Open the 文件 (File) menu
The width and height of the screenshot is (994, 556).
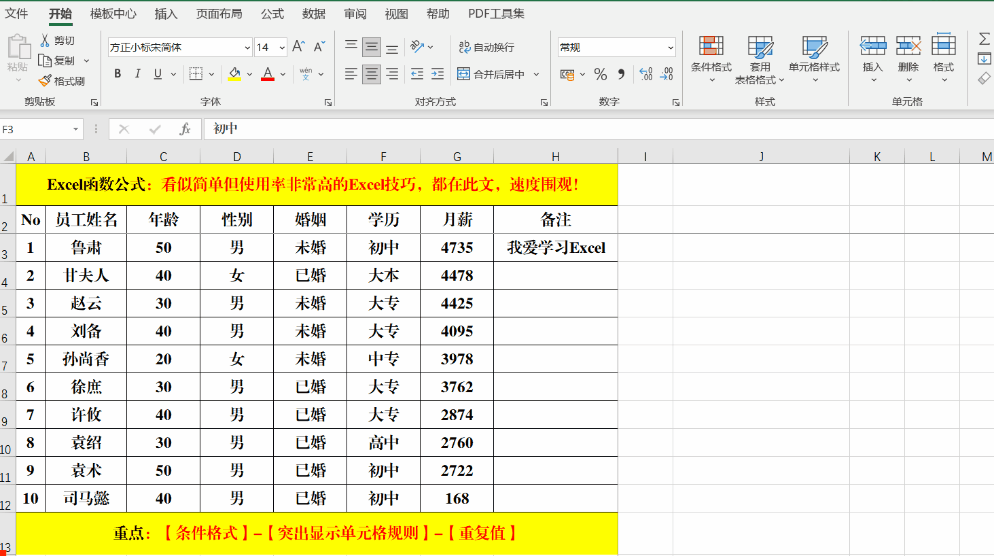coord(16,13)
